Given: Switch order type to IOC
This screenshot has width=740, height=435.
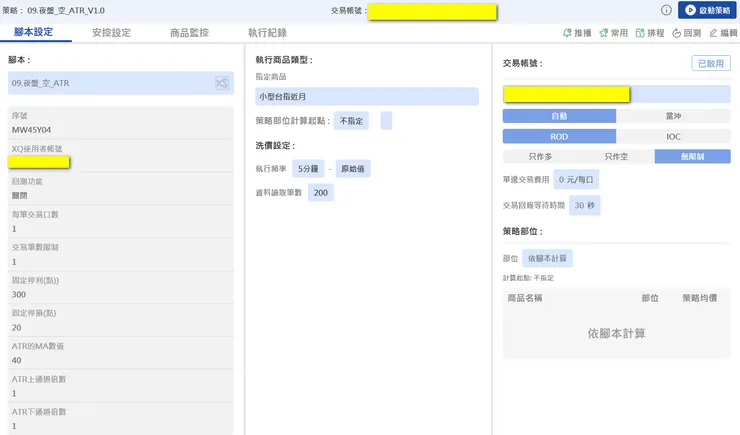Looking at the screenshot, I should [x=674, y=136].
